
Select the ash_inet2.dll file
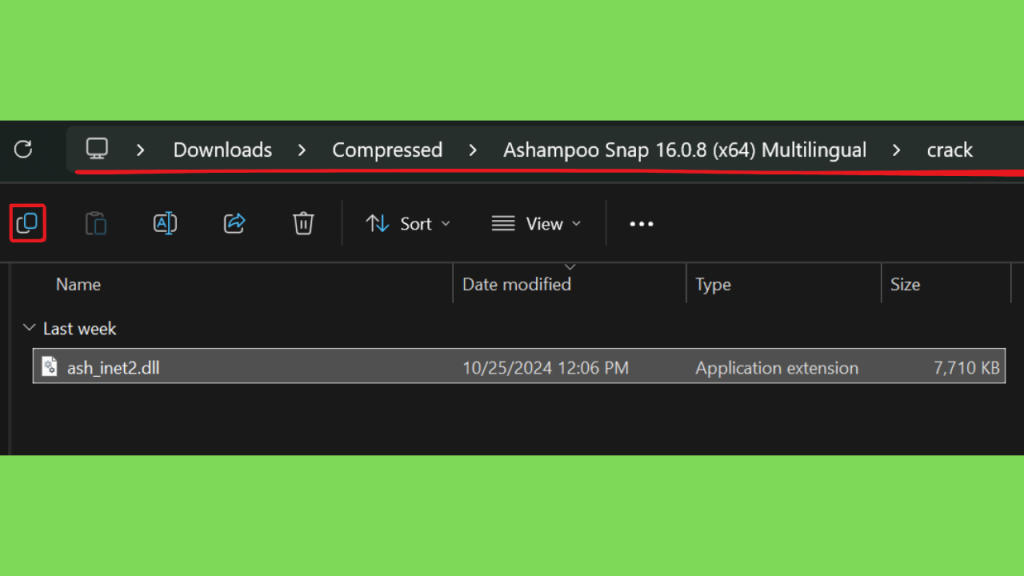(519, 367)
